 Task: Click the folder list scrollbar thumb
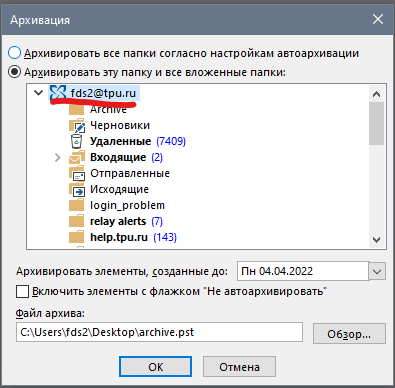coord(377,124)
